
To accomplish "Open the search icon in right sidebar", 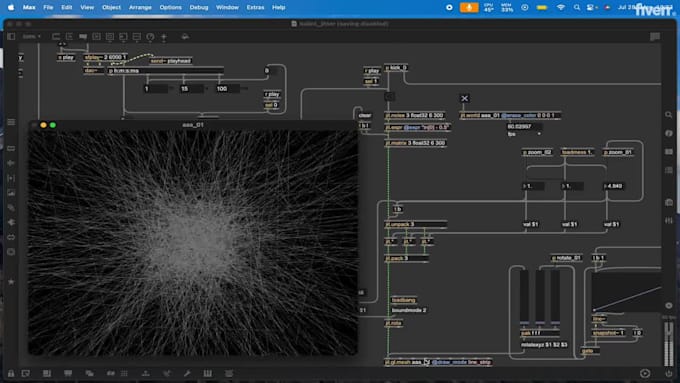I will pyautogui.click(x=668, y=115).
